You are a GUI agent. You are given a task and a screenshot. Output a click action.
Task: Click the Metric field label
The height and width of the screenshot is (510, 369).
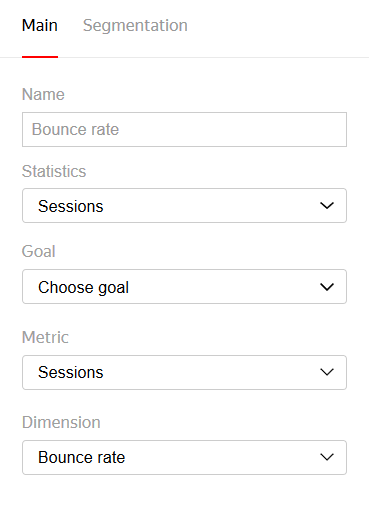point(45,337)
